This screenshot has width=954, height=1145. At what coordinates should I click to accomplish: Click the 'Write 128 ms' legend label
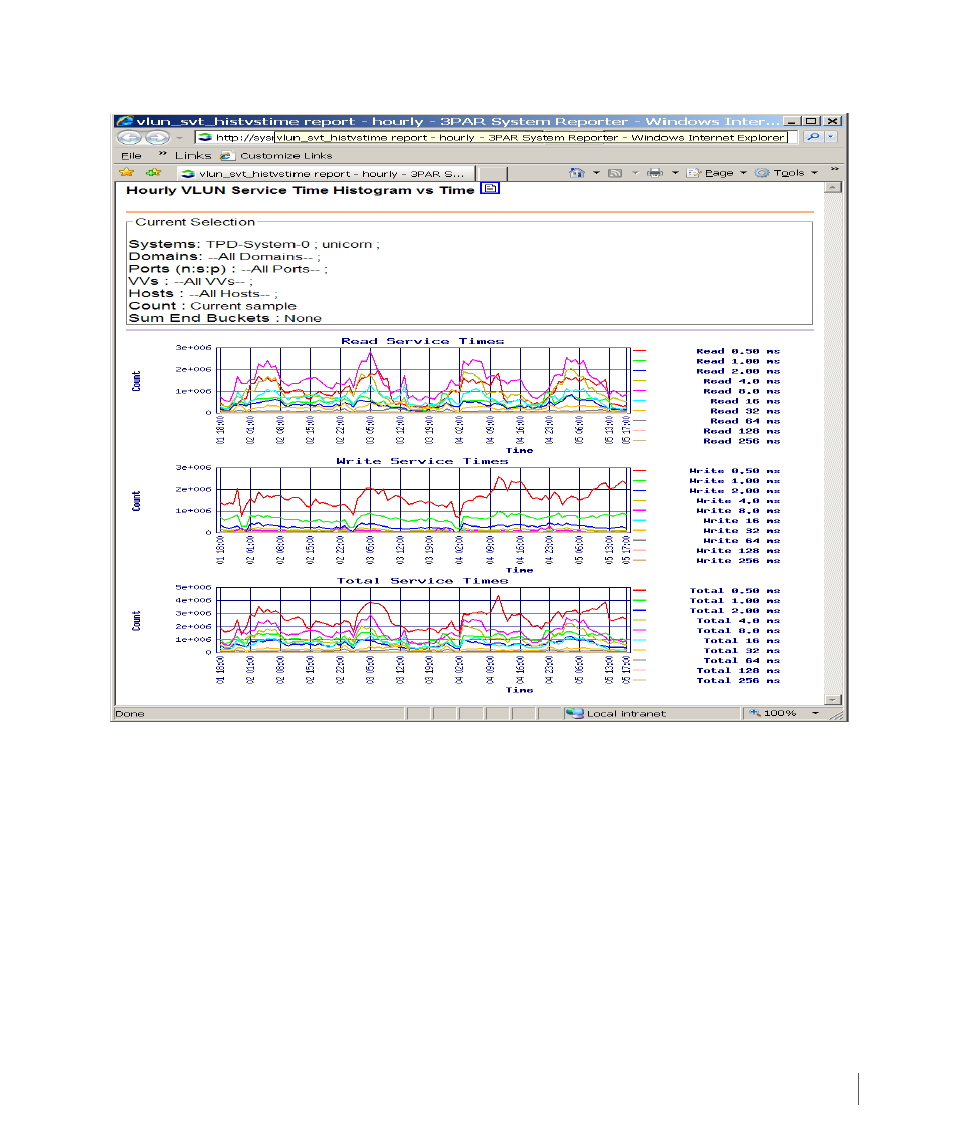pyautogui.click(x=738, y=551)
